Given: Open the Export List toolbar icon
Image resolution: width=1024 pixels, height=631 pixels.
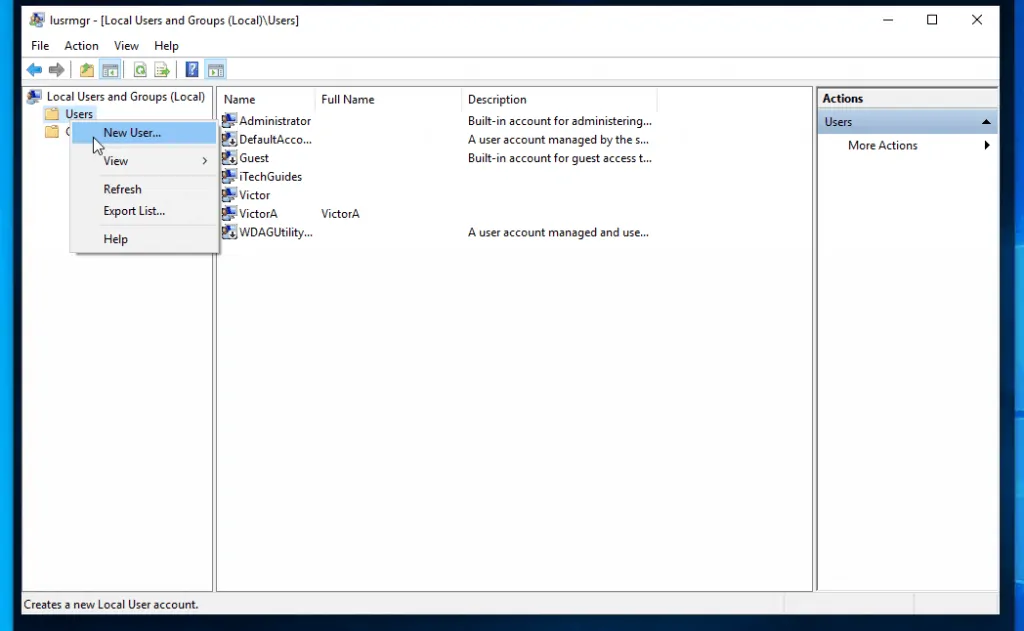Looking at the screenshot, I should point(162,69).
